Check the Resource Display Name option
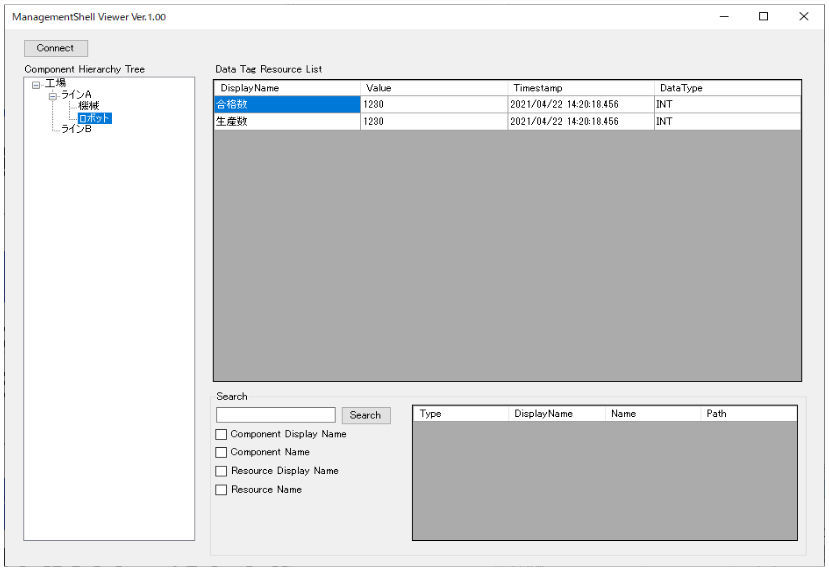Screen dimensions: 829x573 point(221,471)
